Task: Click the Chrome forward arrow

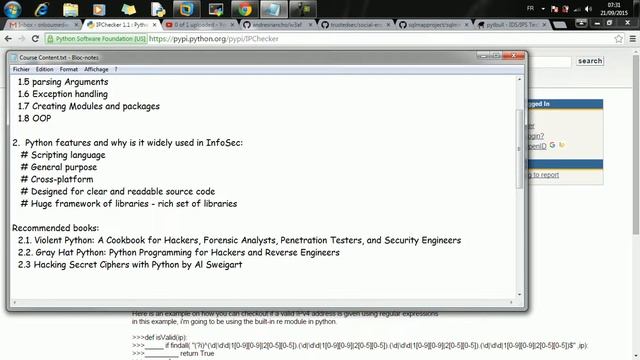Action: pyautogui.click(x=22, y=39)
